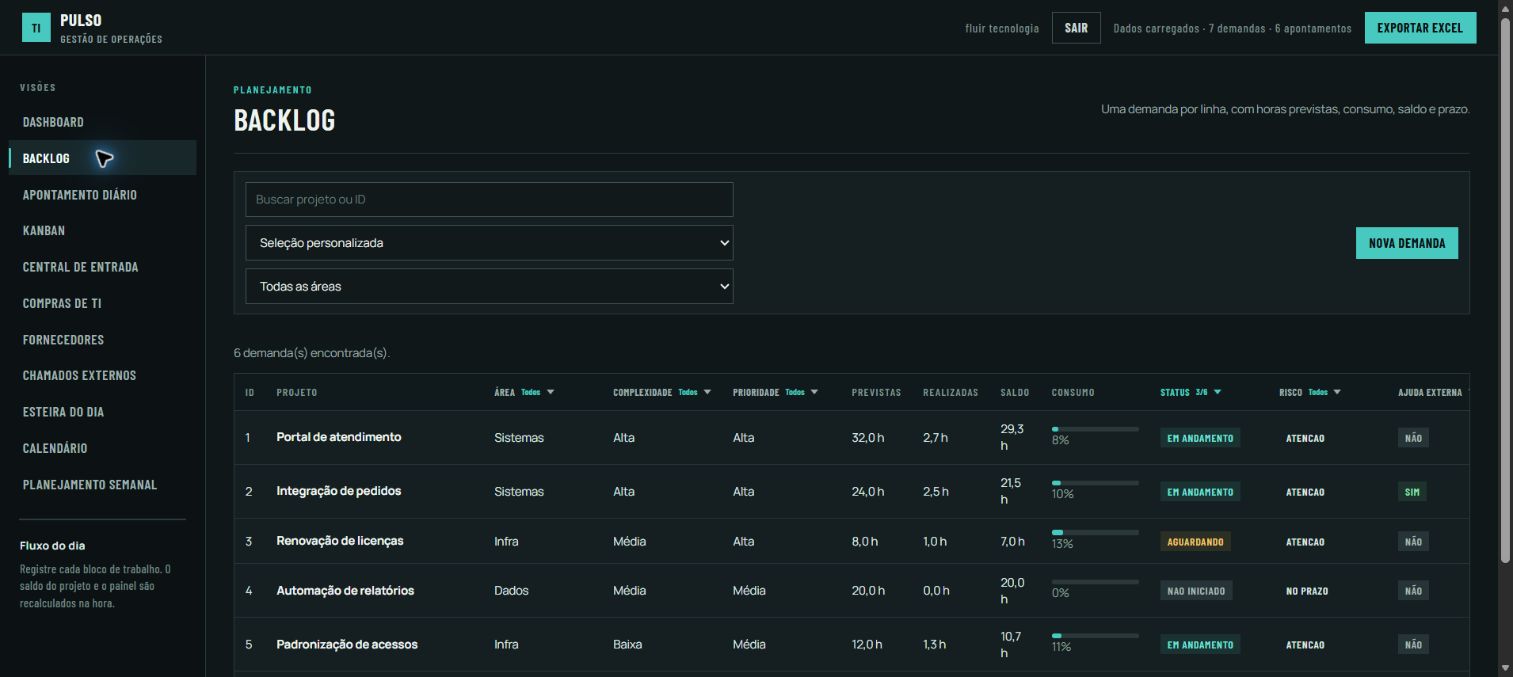Click the SIM external help badge
The width and height of the screenshot is (1513, 677).
1412,492
